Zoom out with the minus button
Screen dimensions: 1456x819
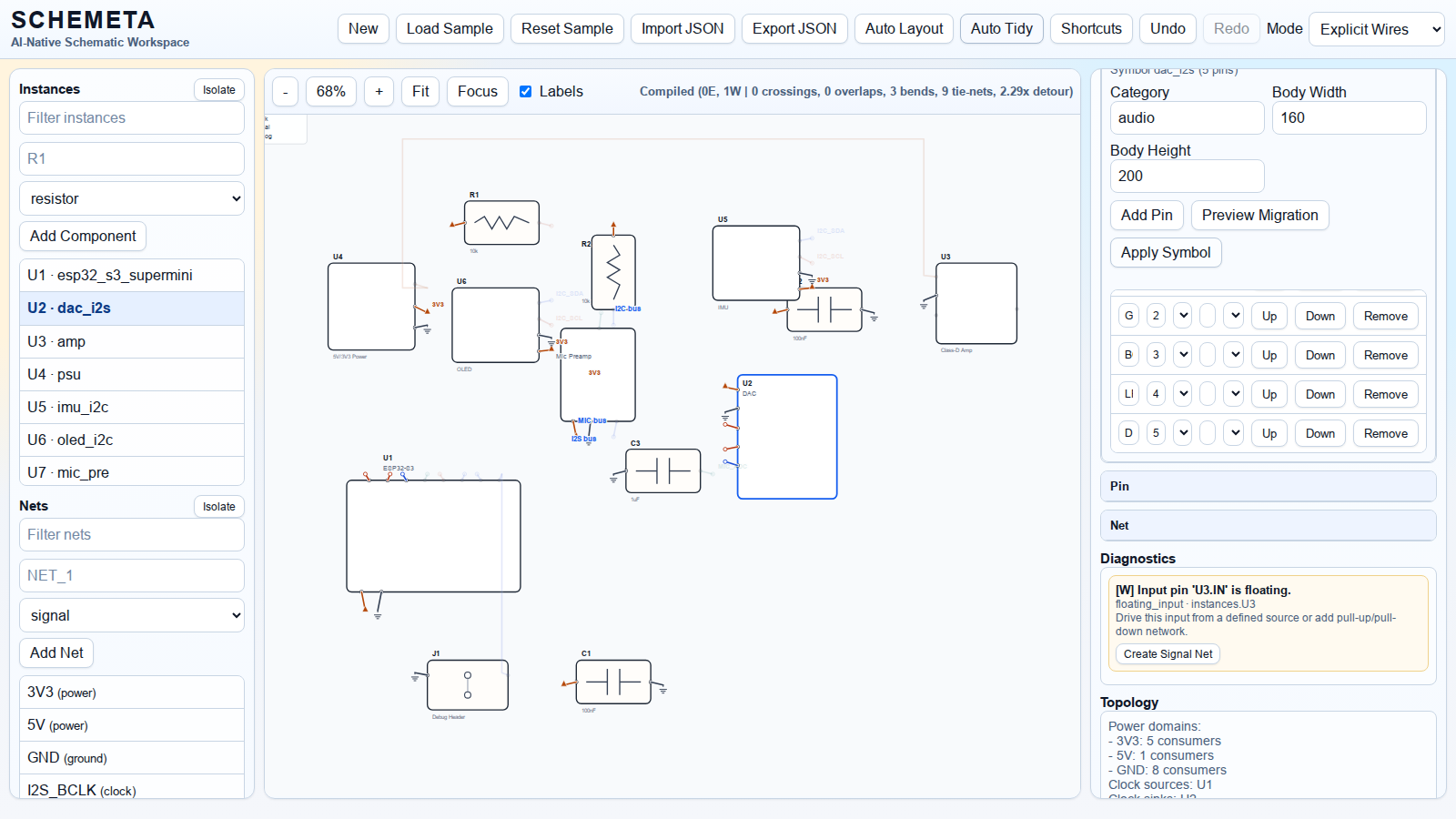286,92
